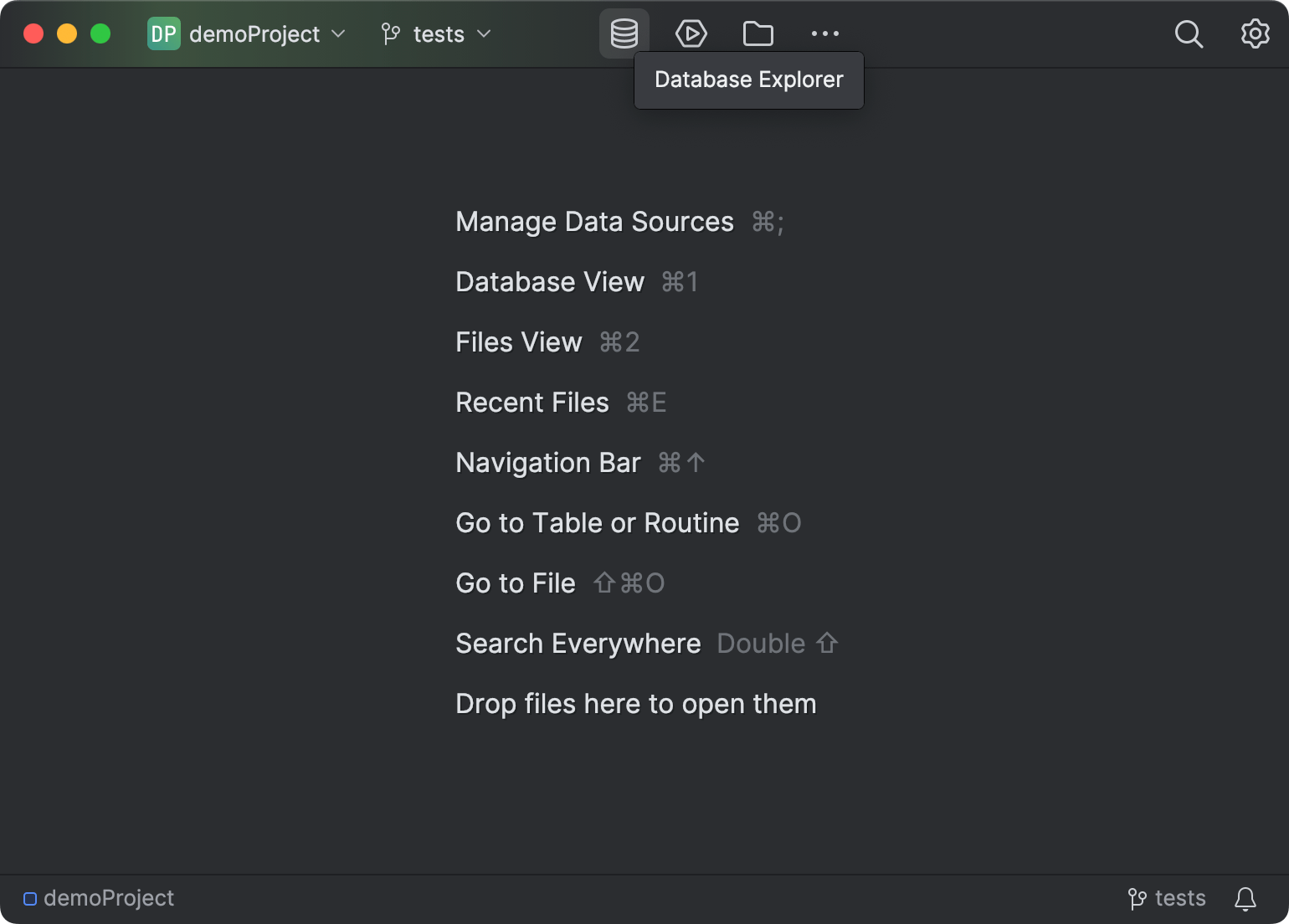The image size is (1289, 924).
Task: Click the More tool windows ellipsis icon
Action: point(824,33)
